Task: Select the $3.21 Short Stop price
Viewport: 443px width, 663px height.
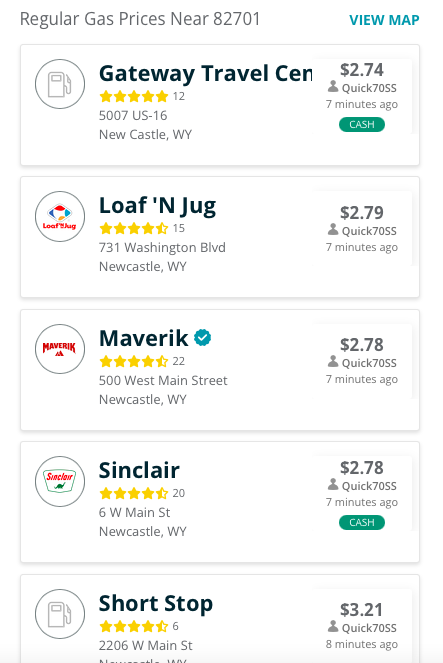Action: coord(361,610)
